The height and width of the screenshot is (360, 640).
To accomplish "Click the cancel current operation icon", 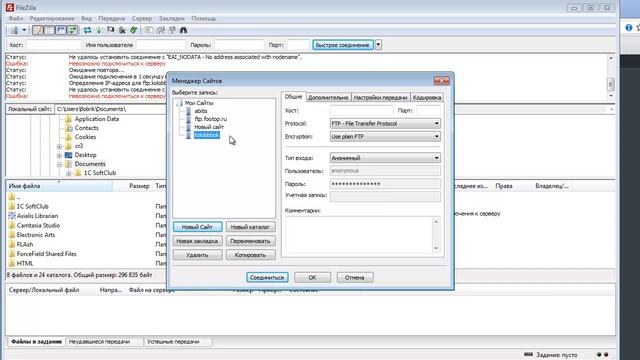I will [x=111, y=30].
